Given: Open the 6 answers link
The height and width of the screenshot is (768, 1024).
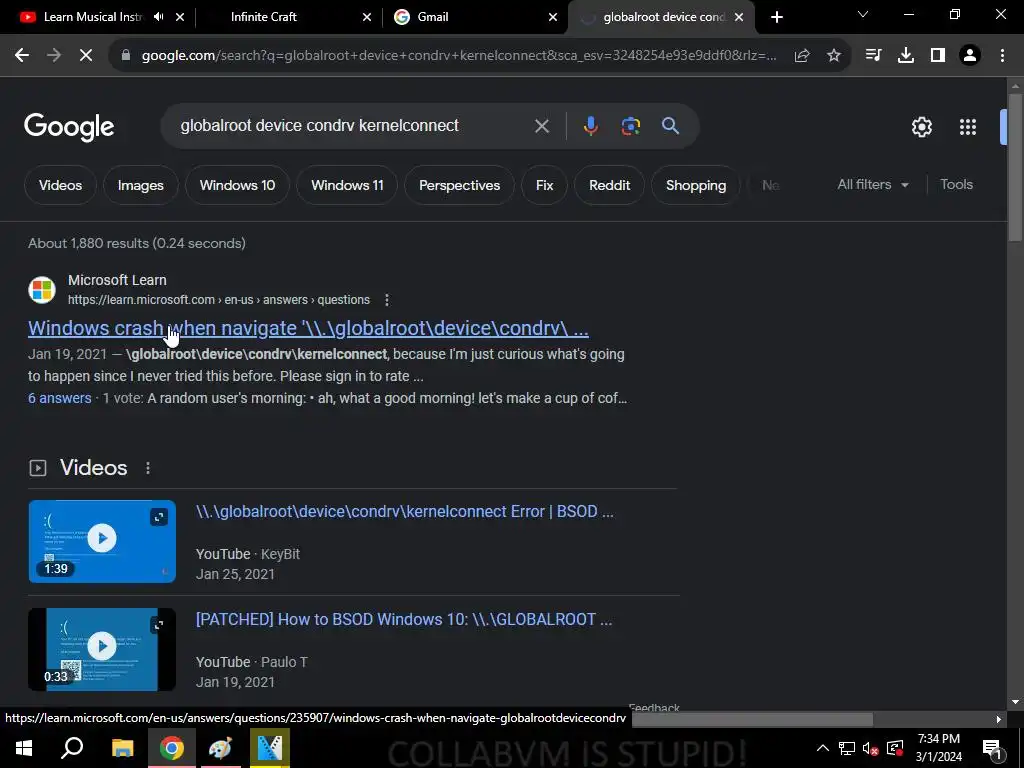Looking at the screenshot, I should tap(59, 398).
